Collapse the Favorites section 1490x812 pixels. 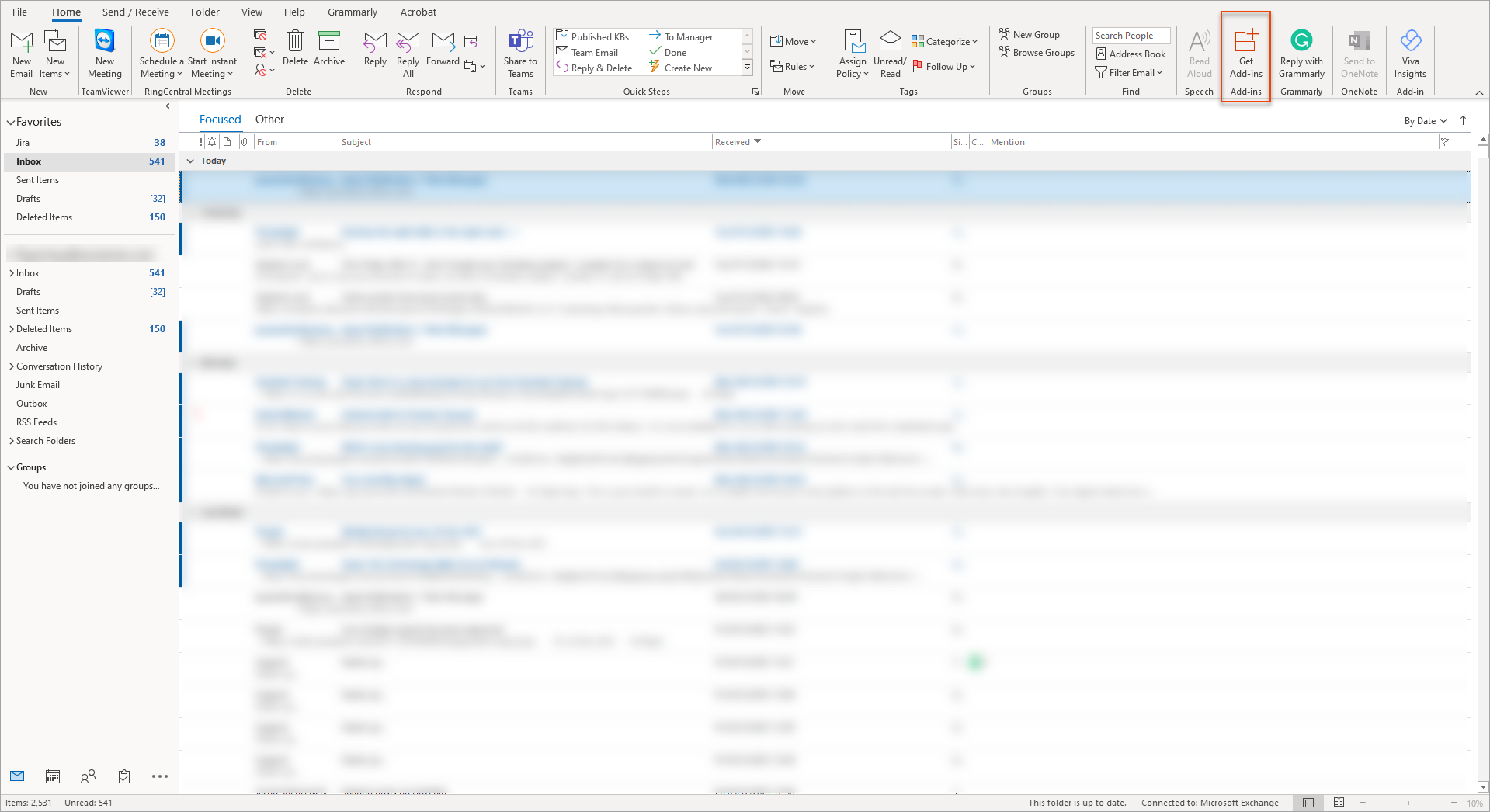tap(11, 123)
